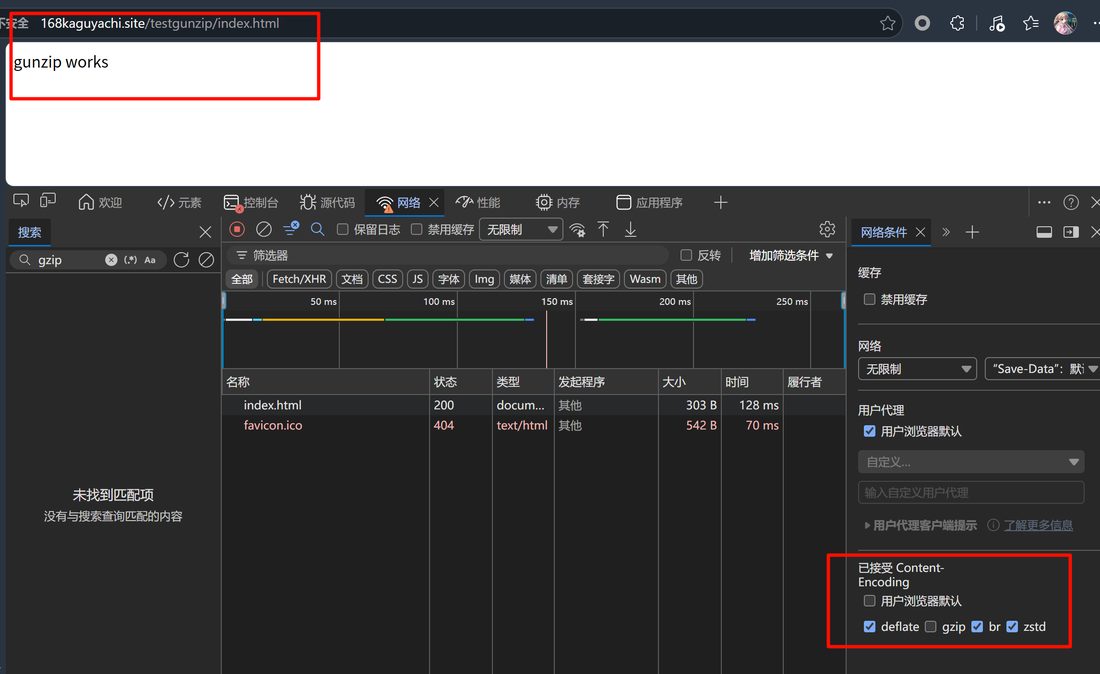Open network conditions wifi gear icon

(577, 229)
